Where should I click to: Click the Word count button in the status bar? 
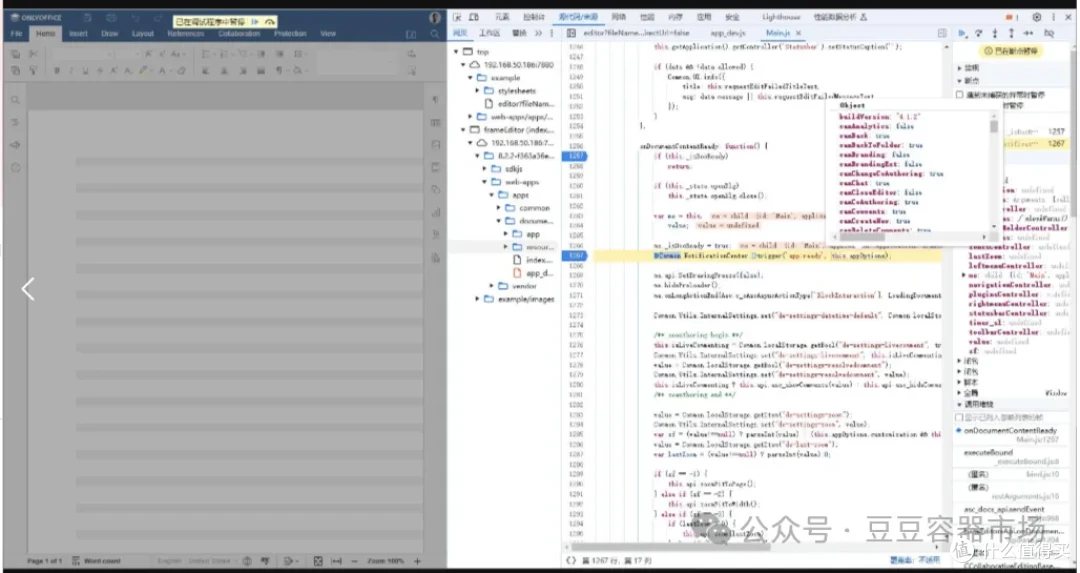[96, 561]
